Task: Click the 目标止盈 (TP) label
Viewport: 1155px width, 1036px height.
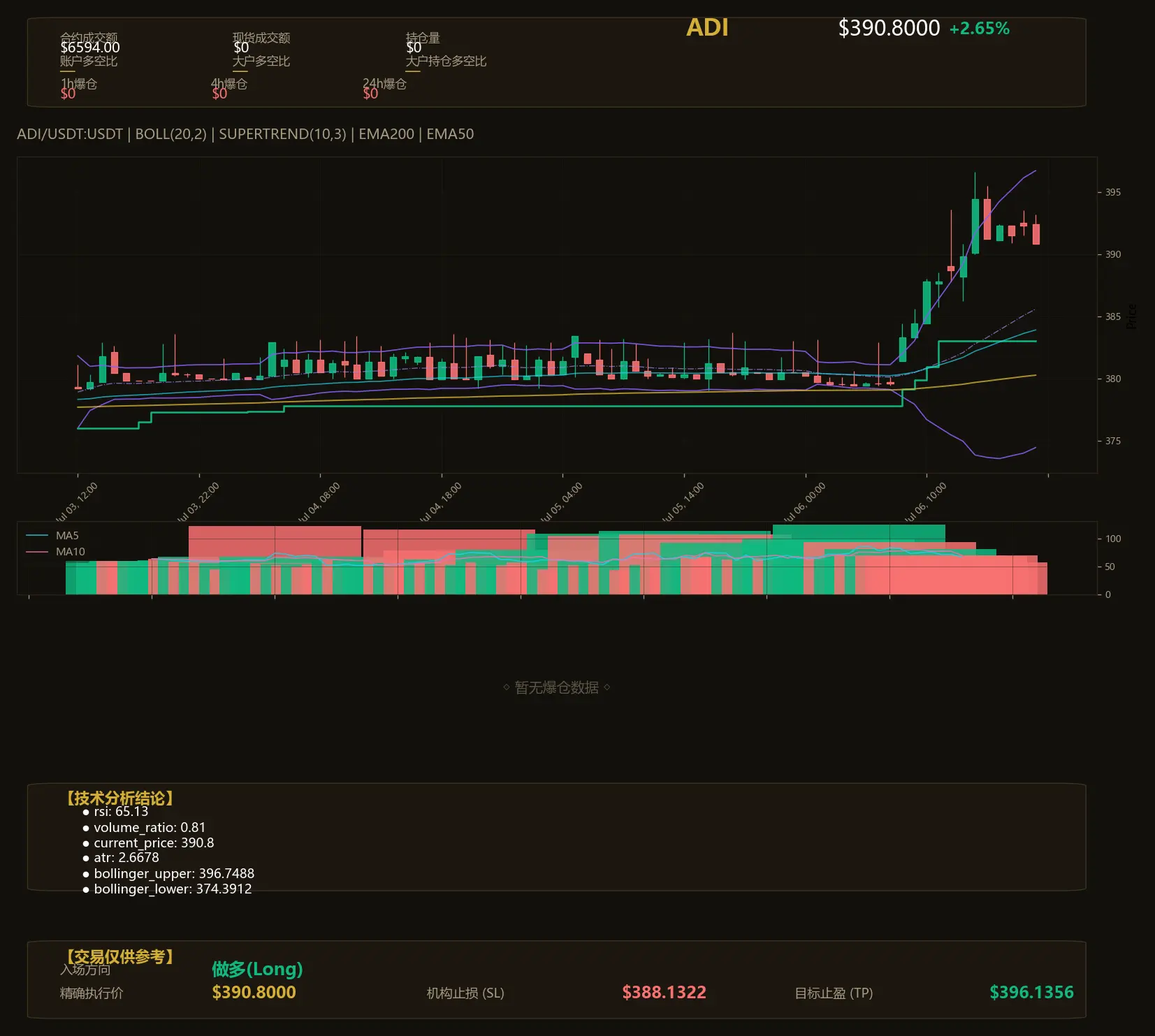Action: (x=834, y=993)
